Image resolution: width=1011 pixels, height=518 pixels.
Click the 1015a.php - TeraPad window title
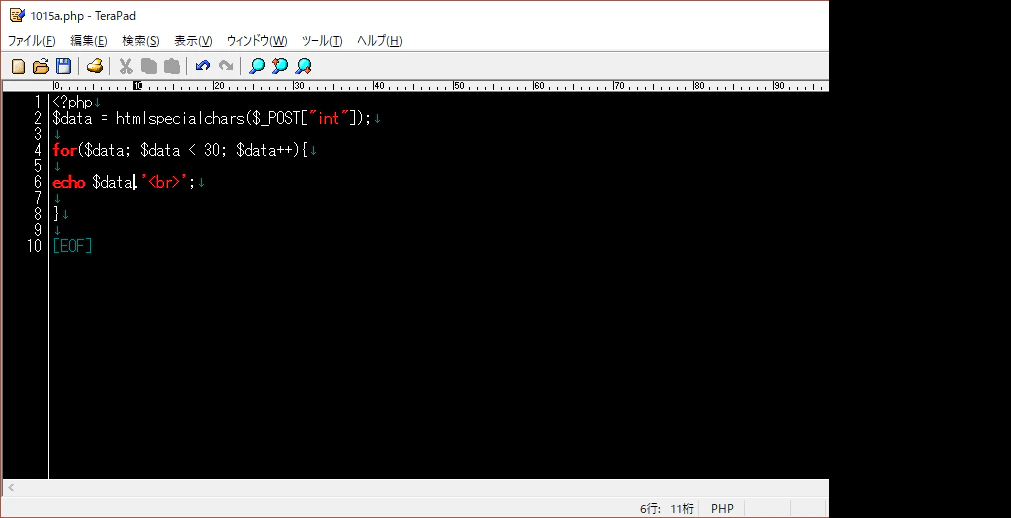(83, 15)
